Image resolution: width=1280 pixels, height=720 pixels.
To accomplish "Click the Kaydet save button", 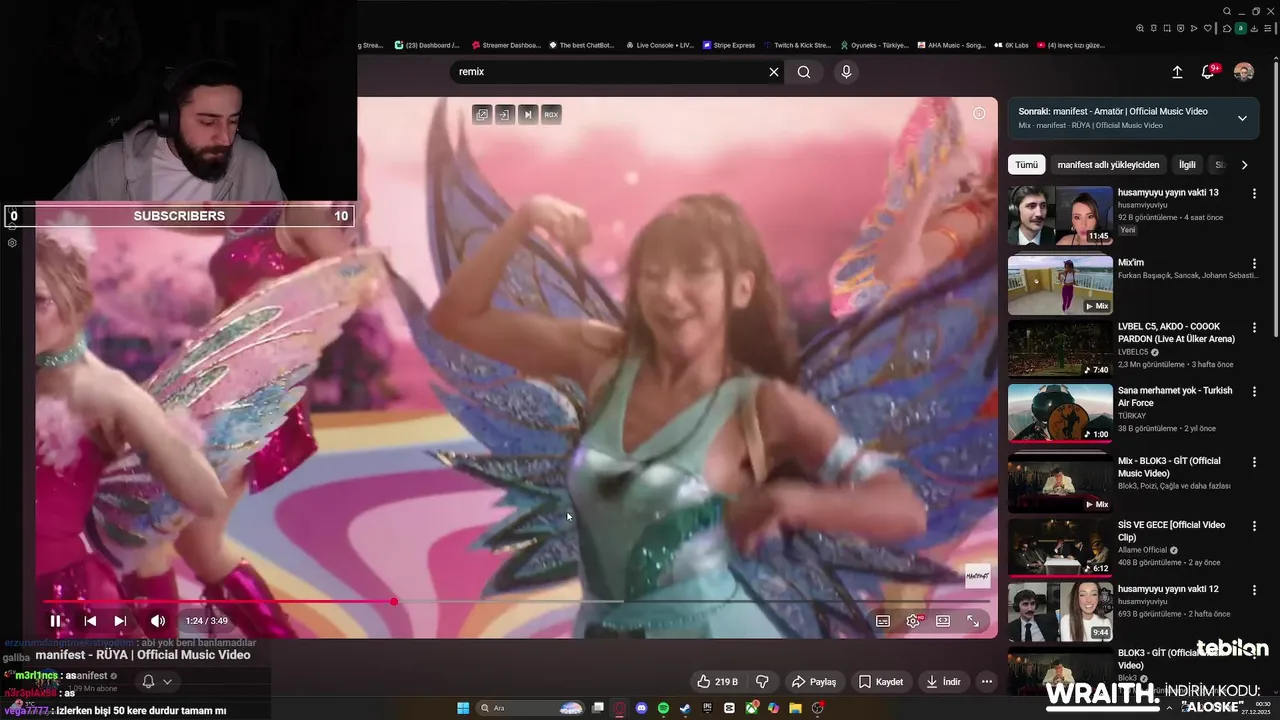I will click(881, 682).
